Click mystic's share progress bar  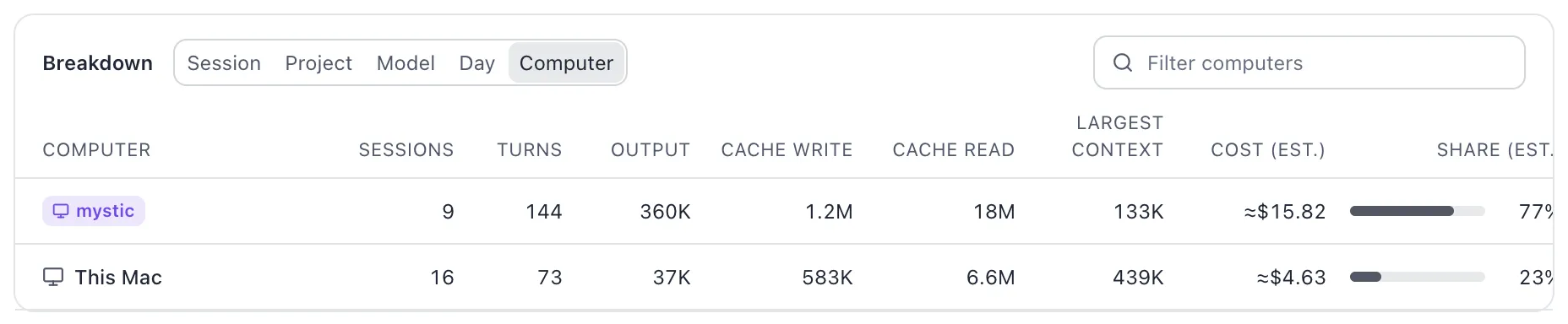[x=1418, y=211]
